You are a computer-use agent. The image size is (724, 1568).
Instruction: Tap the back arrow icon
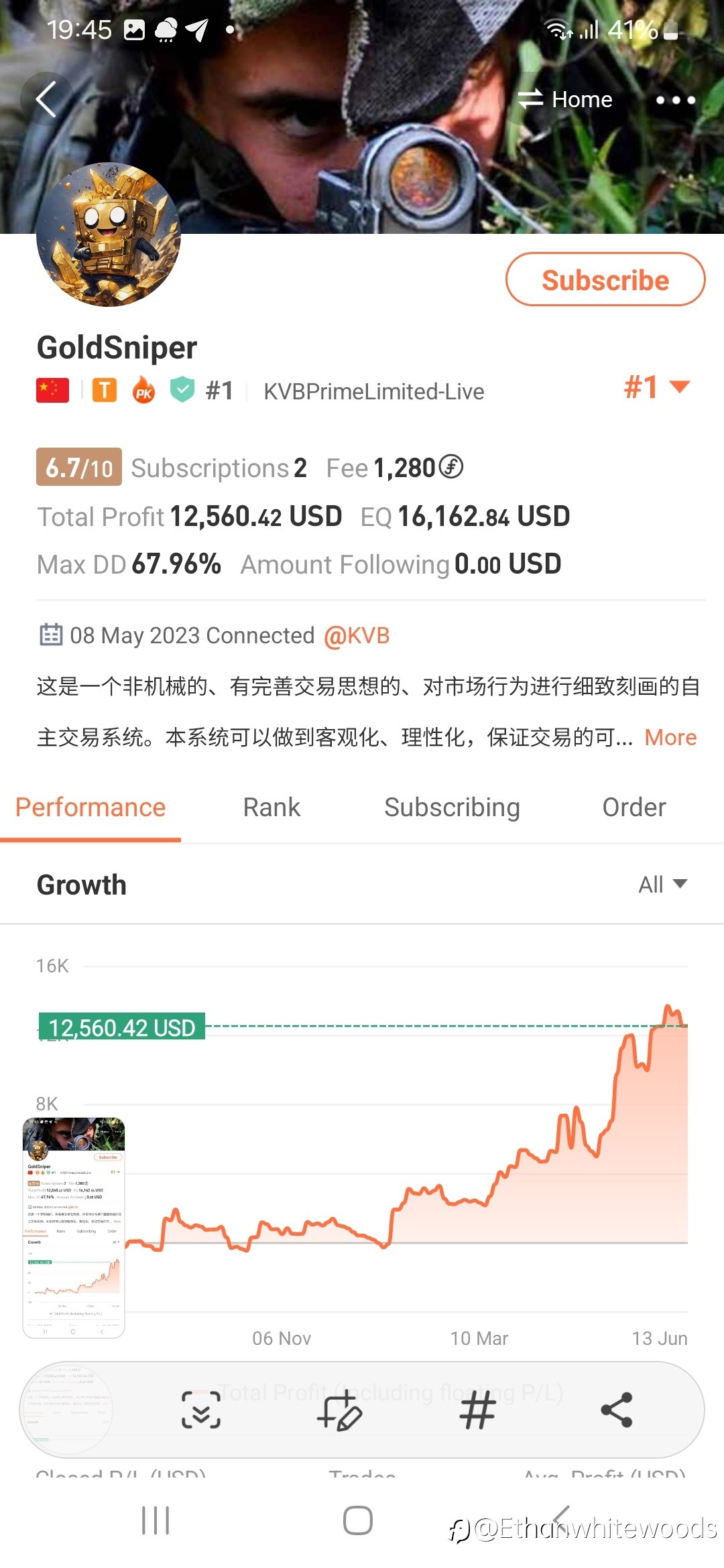coord(46,100)
